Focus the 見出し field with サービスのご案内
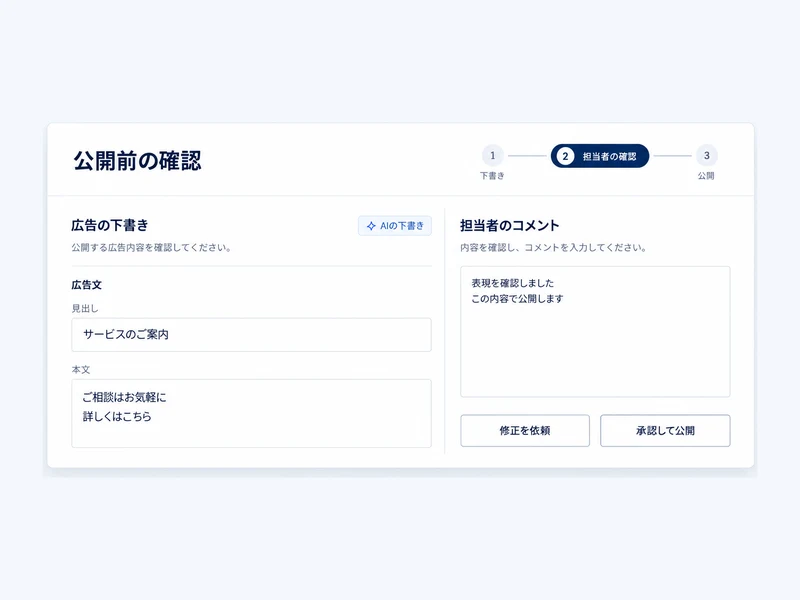This screenshot has width=800, height=600. (252, 335)
